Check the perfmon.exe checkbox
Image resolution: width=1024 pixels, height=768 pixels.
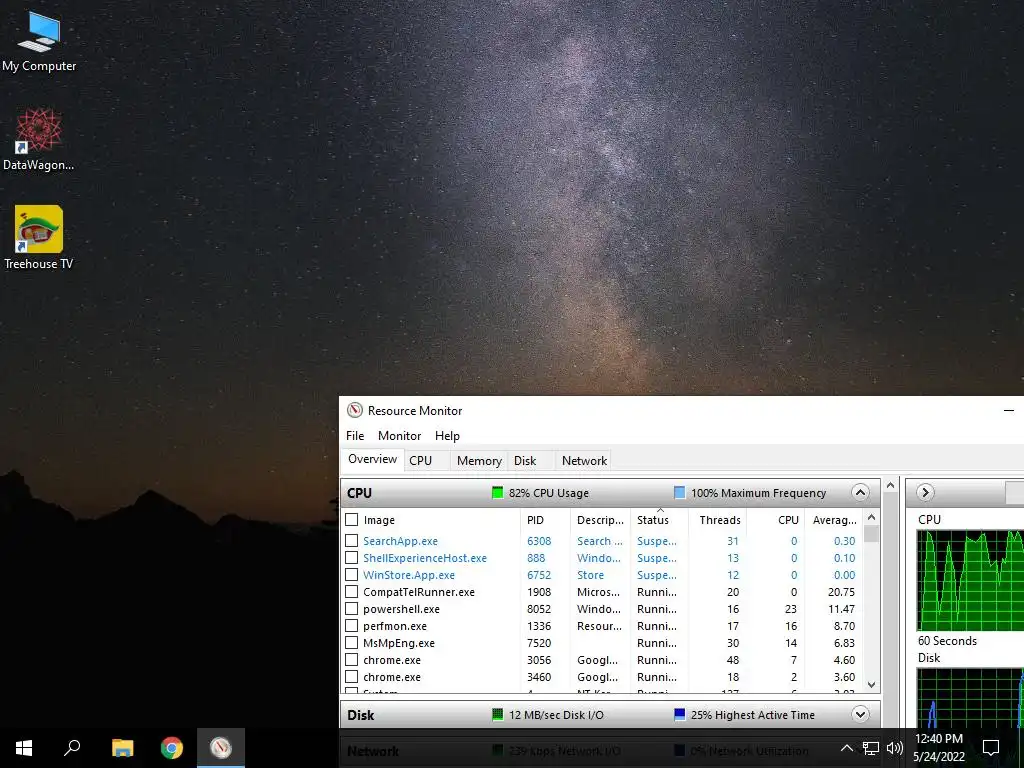351,626
